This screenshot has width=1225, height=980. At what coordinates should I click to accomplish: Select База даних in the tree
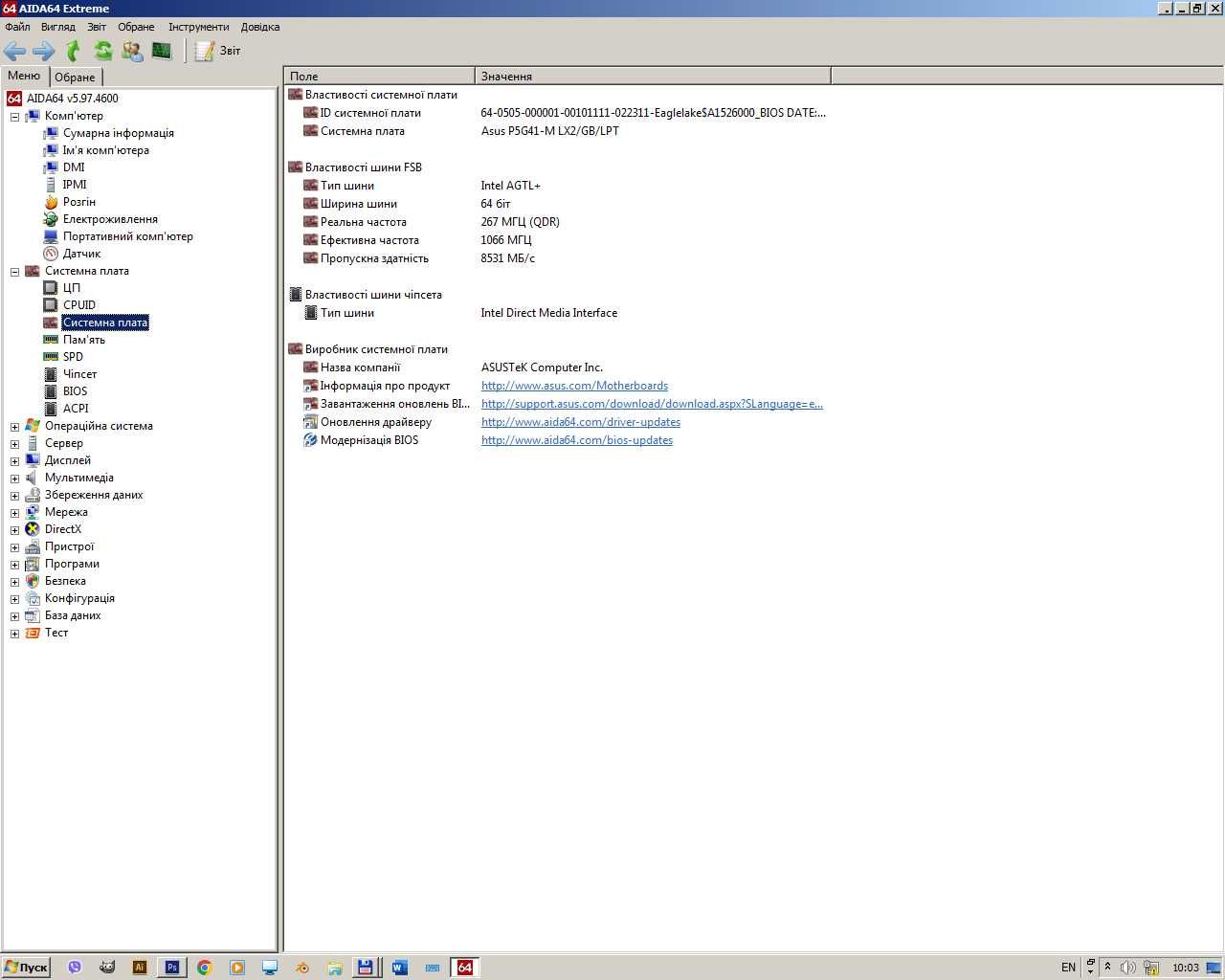coord(73,615)
